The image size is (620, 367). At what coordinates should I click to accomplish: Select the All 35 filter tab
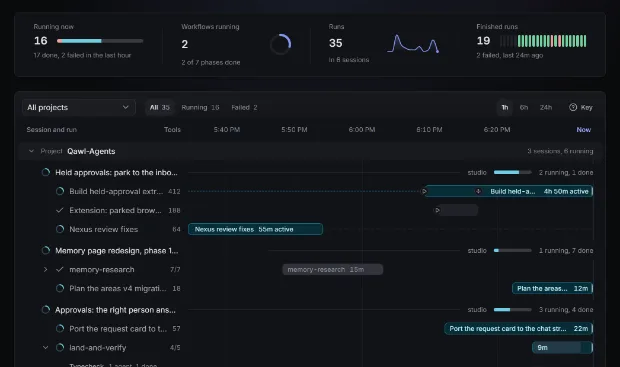click(160, 108)
